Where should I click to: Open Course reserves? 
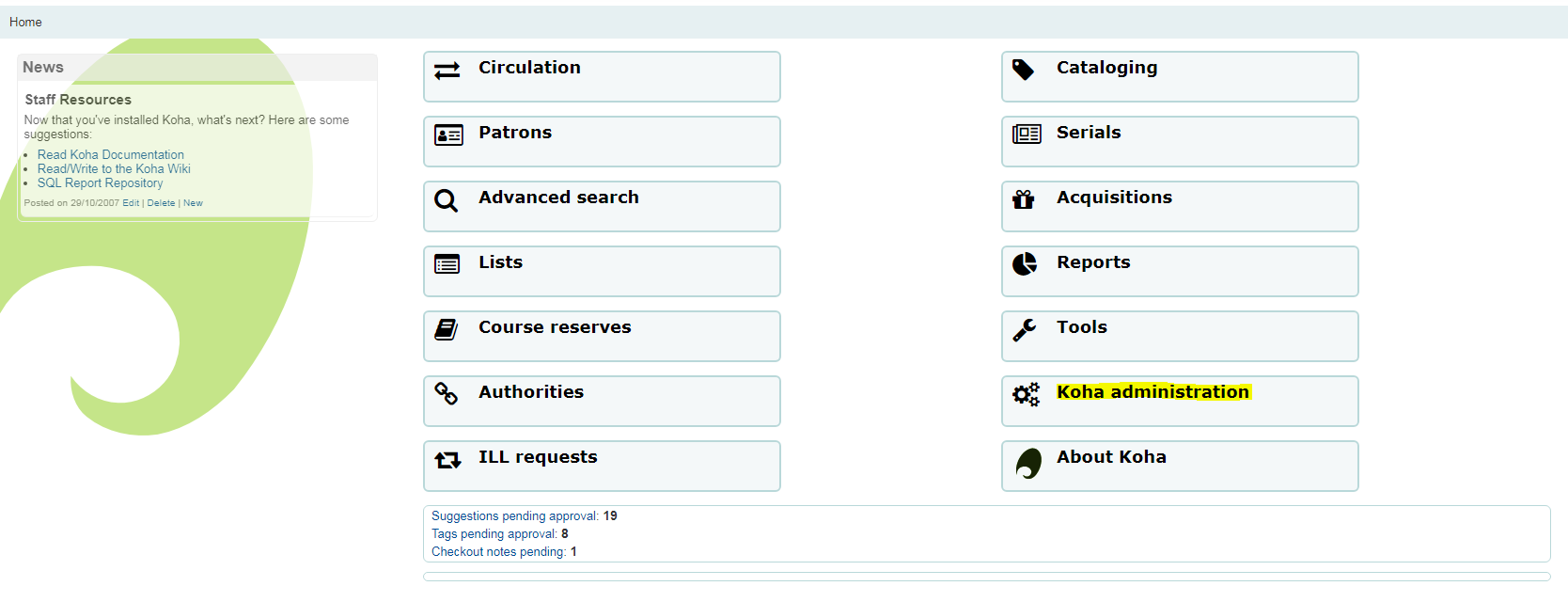point(602,336)
